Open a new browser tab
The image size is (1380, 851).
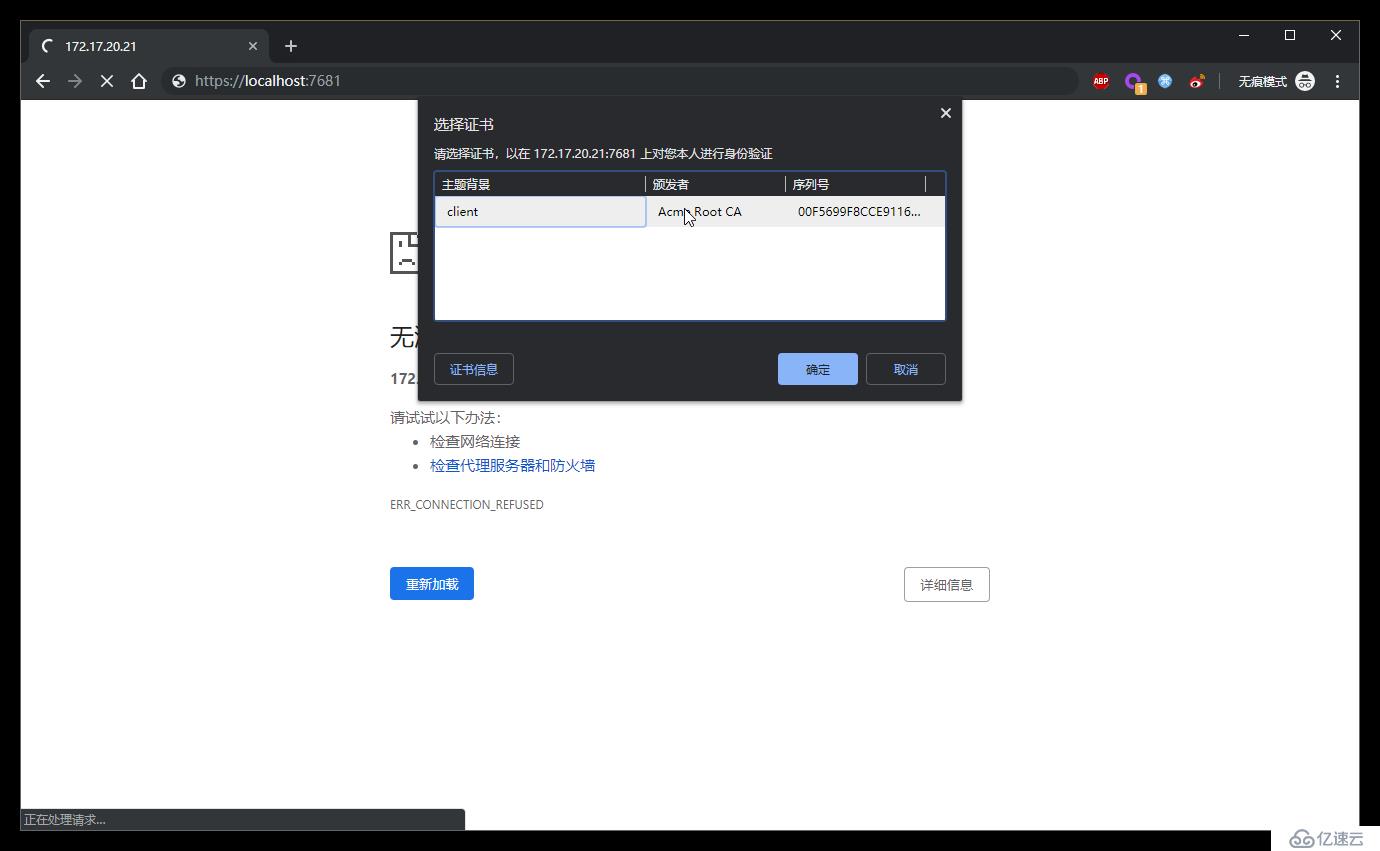tap(290, 46)
